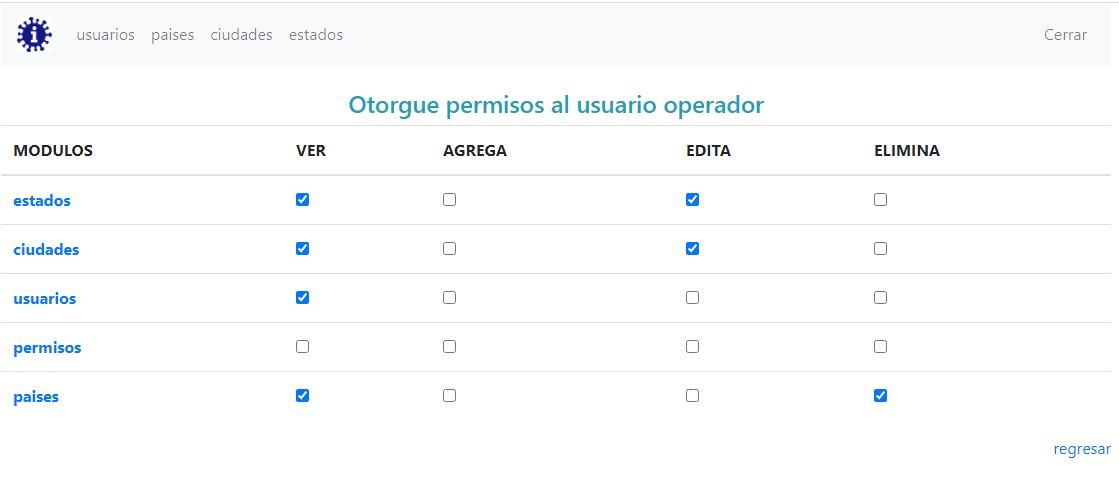Click the regresar link
1119x477 pixels.
(1081, 450)
